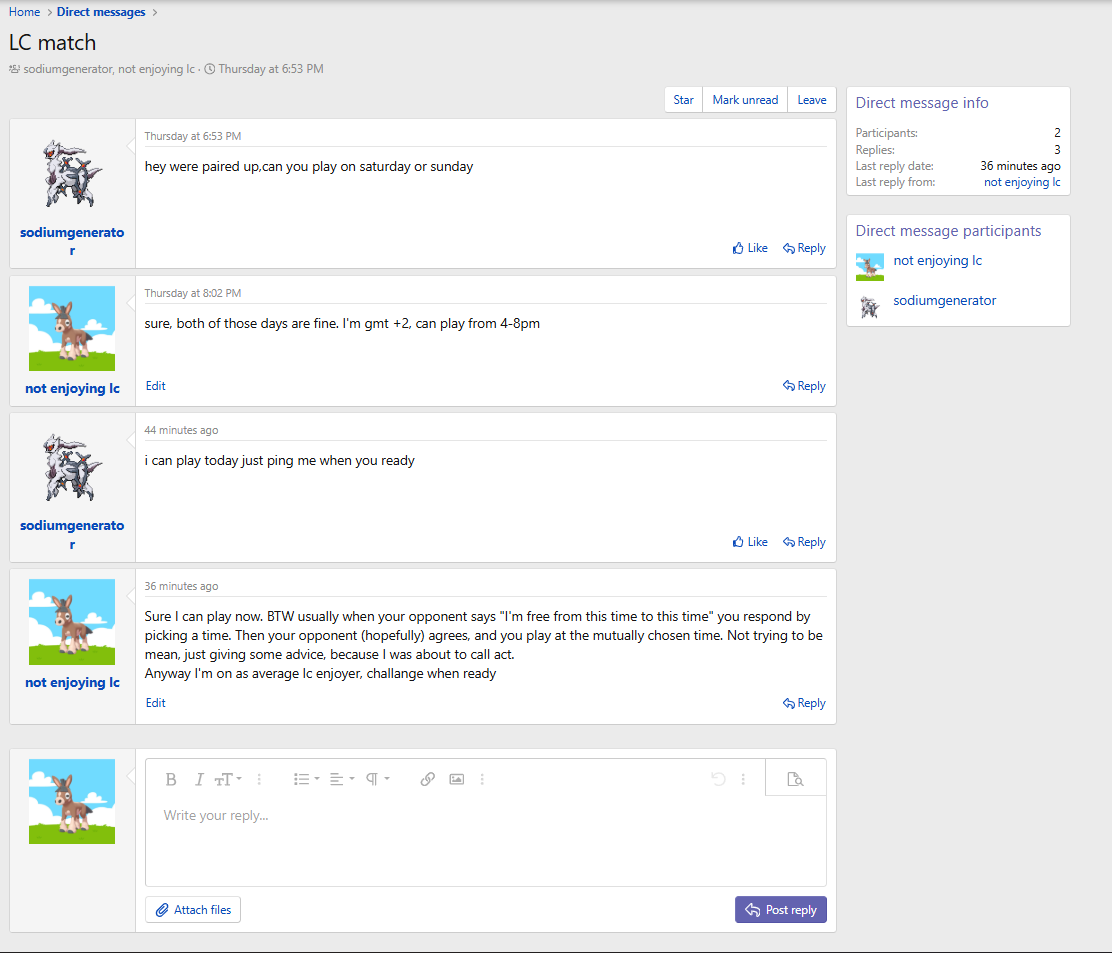Click the undo icon in the editor
The image size is (1112, 953).
coord(718,779)
